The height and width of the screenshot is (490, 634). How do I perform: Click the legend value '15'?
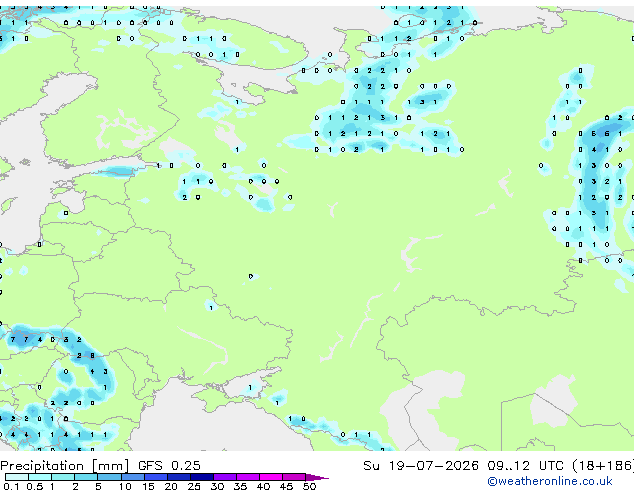(148, 486)
